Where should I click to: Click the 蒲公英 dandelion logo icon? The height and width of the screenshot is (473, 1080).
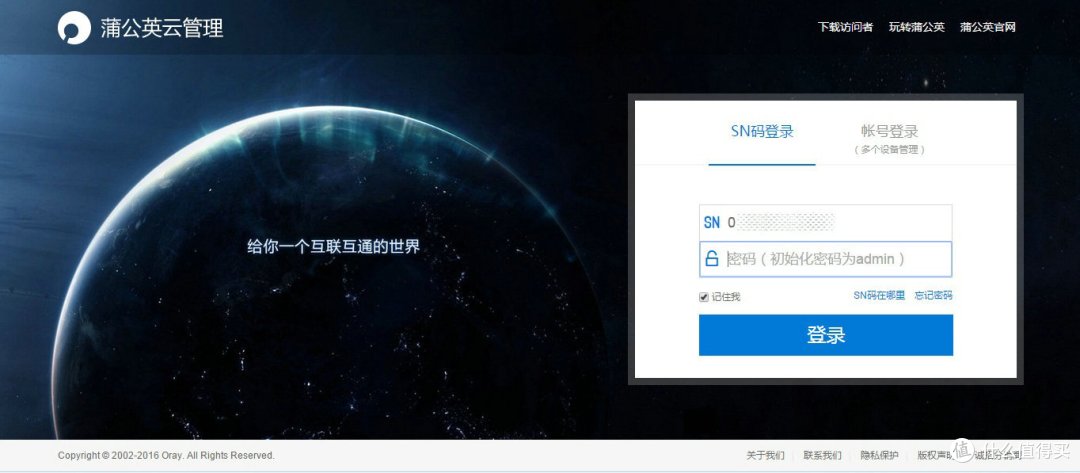pyautogui.click(x=74, y=28)
